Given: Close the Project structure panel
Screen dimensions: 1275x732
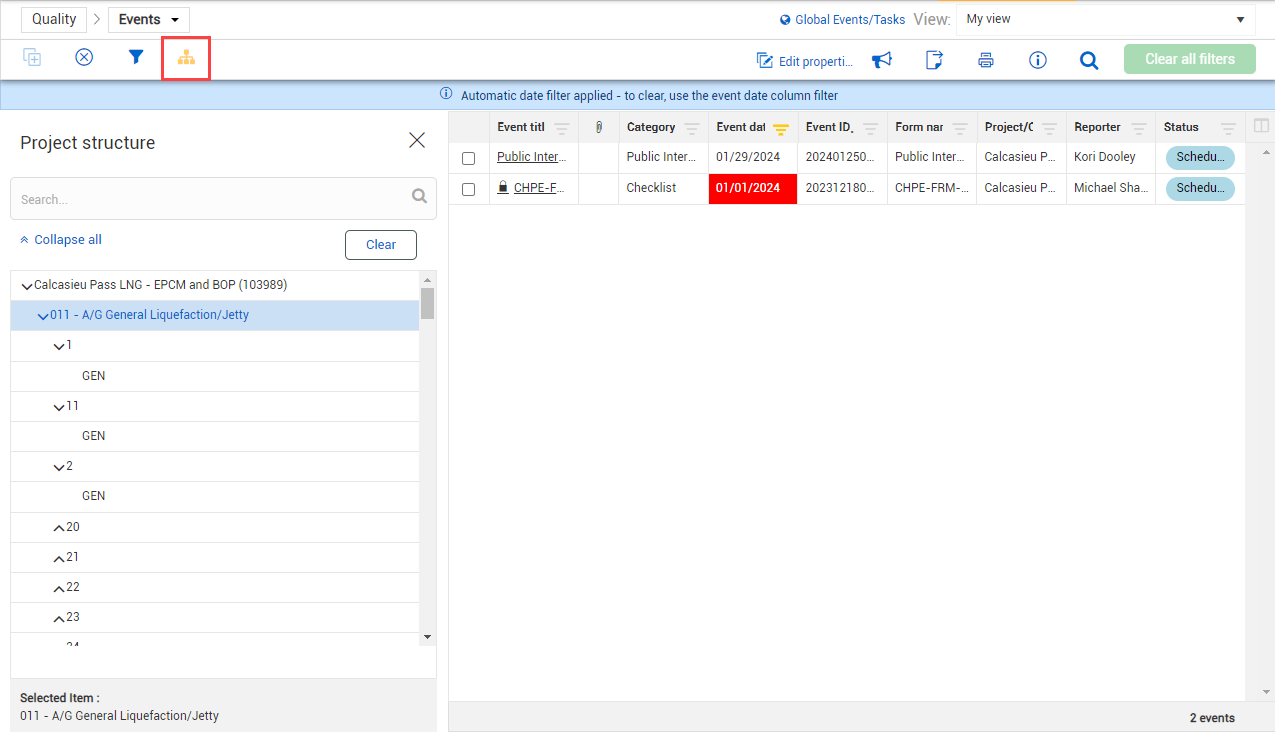Looking at the screenshot, I should [417, 141].
